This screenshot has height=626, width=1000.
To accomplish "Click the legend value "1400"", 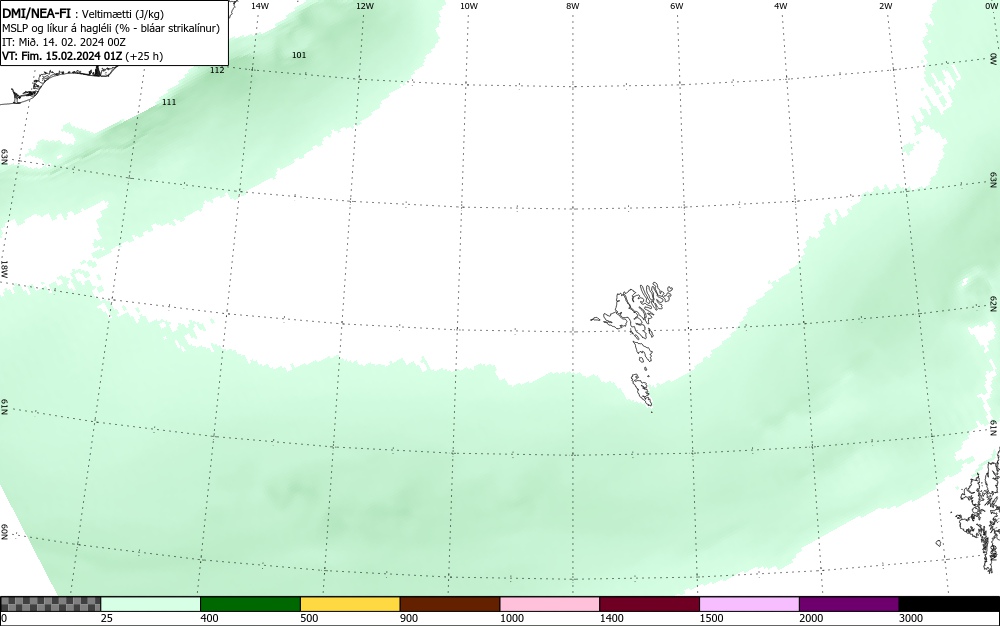I will click(612, 618).
